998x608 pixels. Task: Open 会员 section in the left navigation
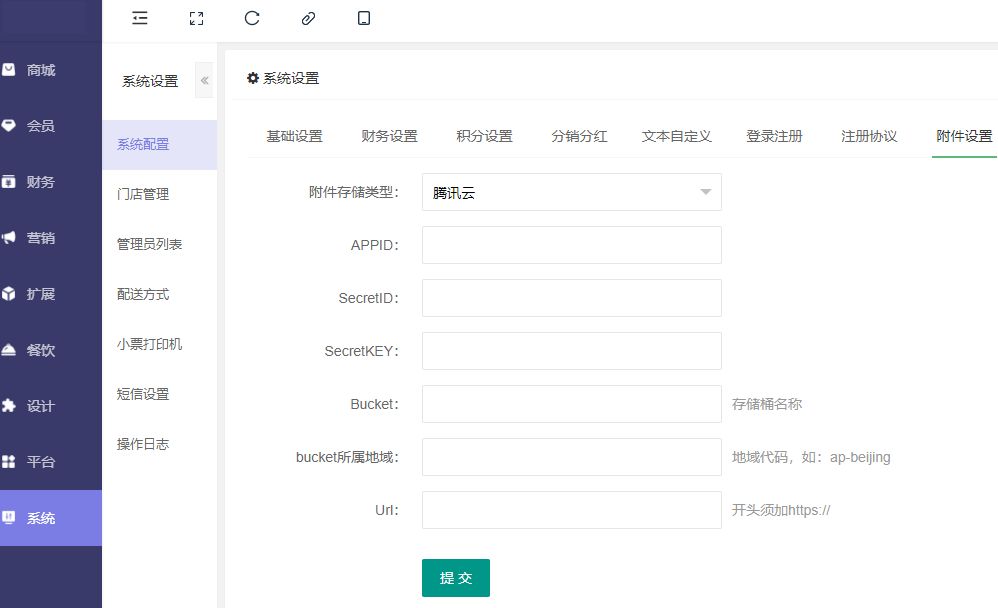point(41,126)
